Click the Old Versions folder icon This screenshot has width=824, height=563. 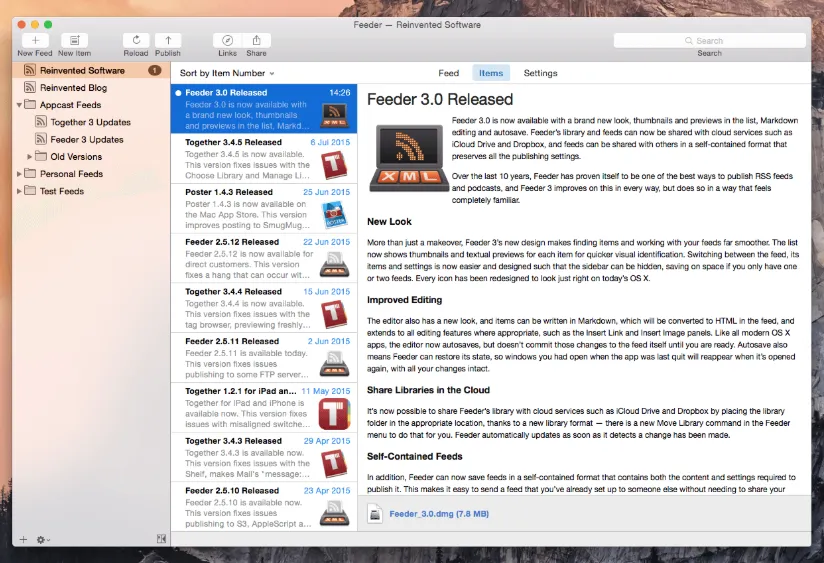click(x=40, y=156)
